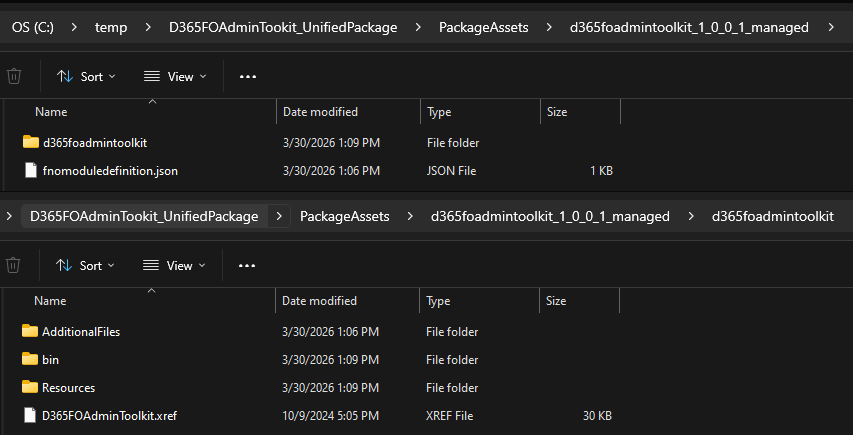The image size is (853, 435).
Task: Click the delete trash icon in lower toolbar
Action: tap(14, 265)
